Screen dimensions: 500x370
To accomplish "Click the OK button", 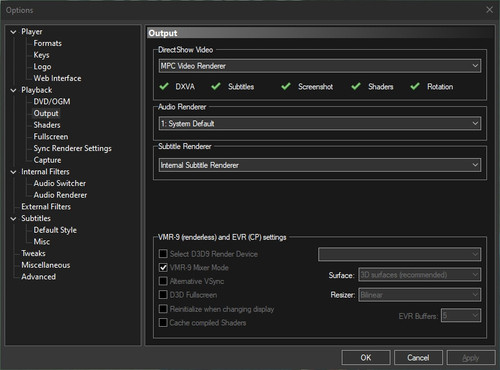I will [x=366, y=358].
